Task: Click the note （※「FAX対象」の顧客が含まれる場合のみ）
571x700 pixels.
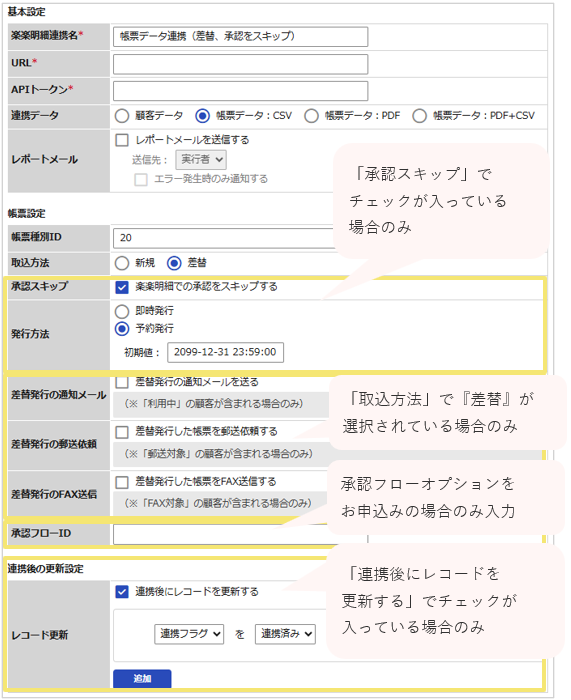Action: 218,504
